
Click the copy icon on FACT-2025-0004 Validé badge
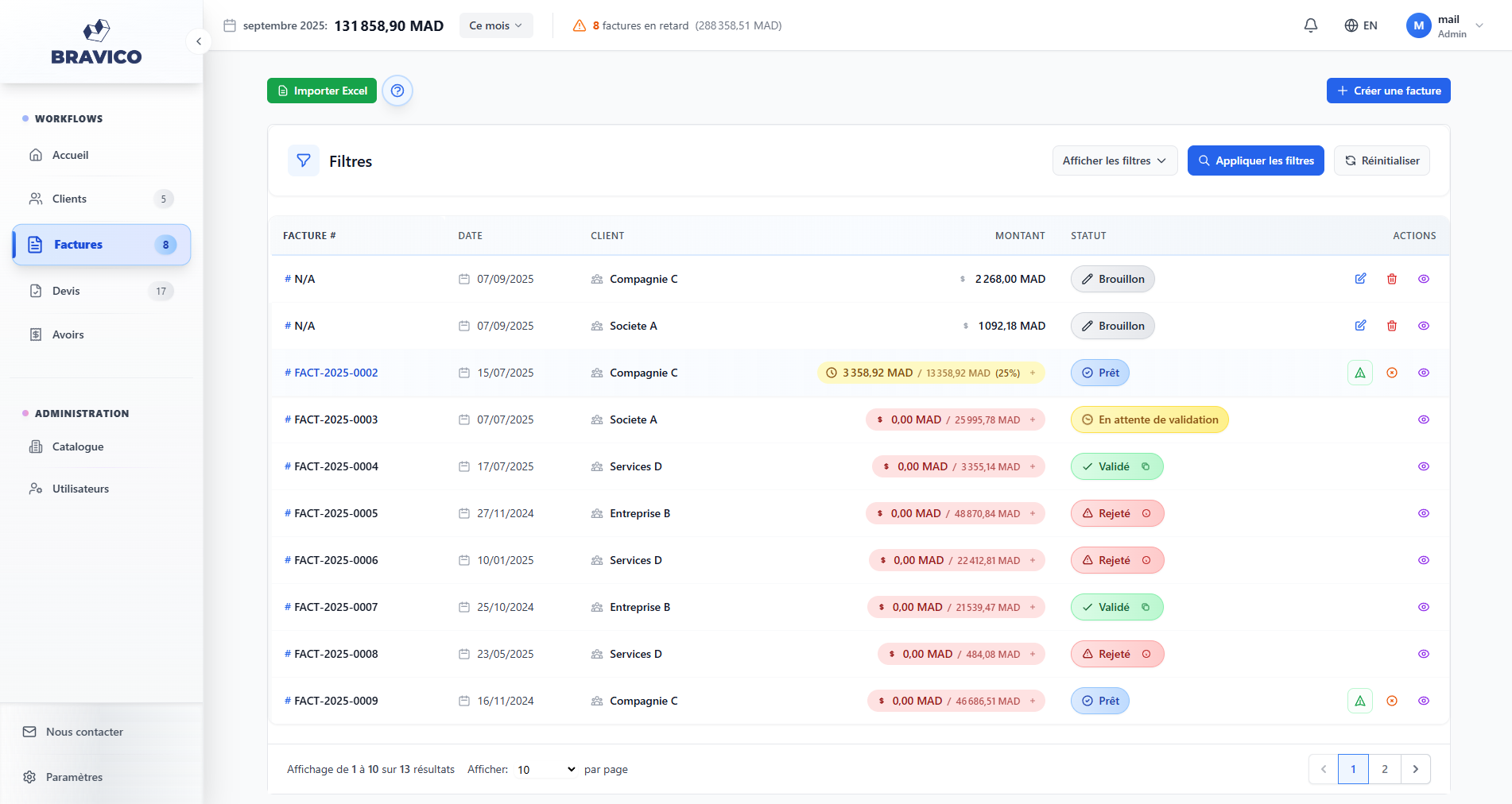point(1146,466)
